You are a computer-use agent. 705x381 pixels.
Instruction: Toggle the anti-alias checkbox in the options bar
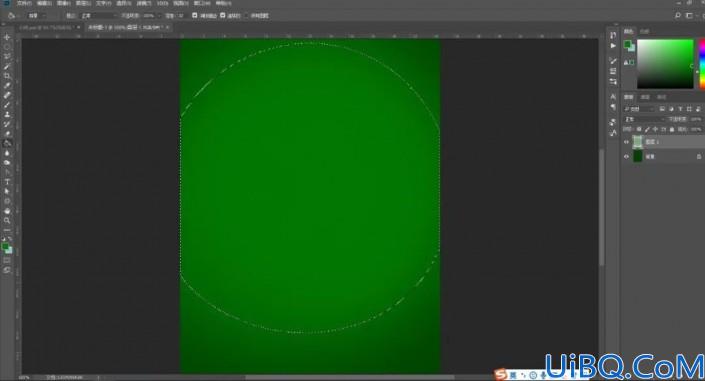point(195,15)
